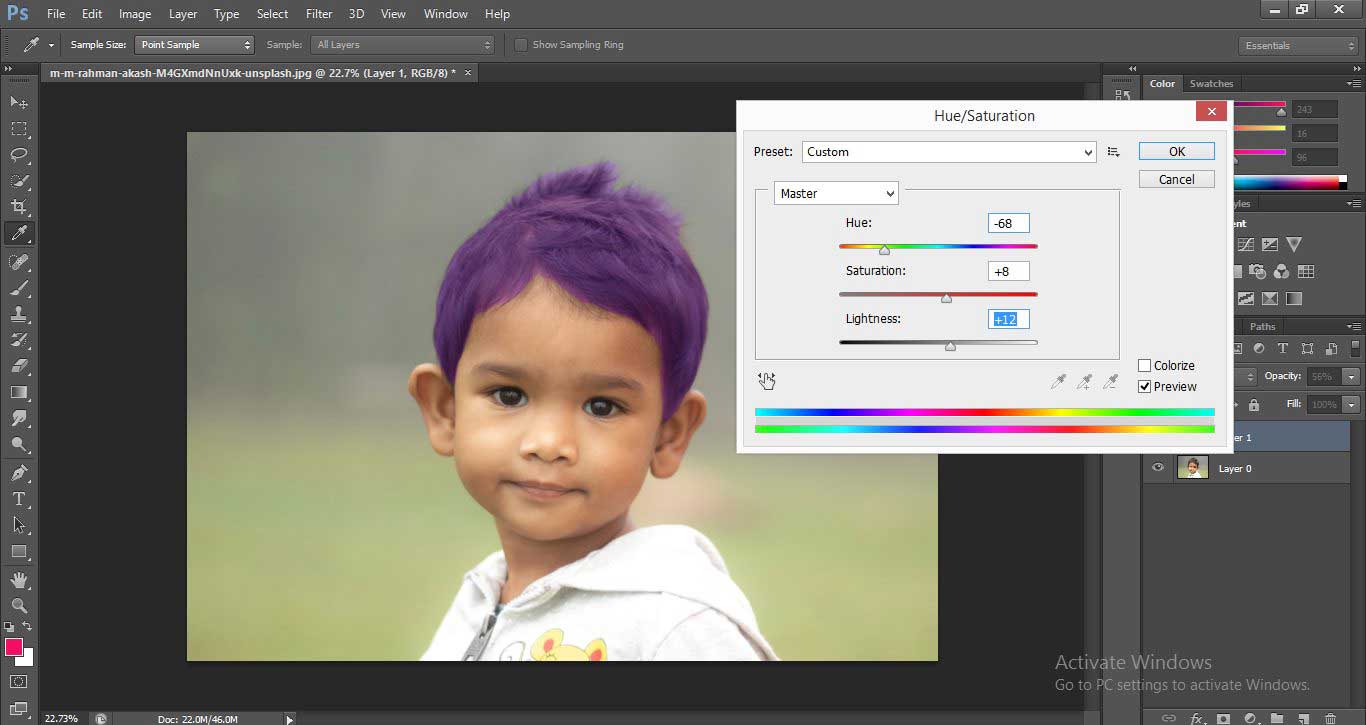Open the Filter menu
Image resolution: width=1366 pixels, height=725 pixels.
318,13
